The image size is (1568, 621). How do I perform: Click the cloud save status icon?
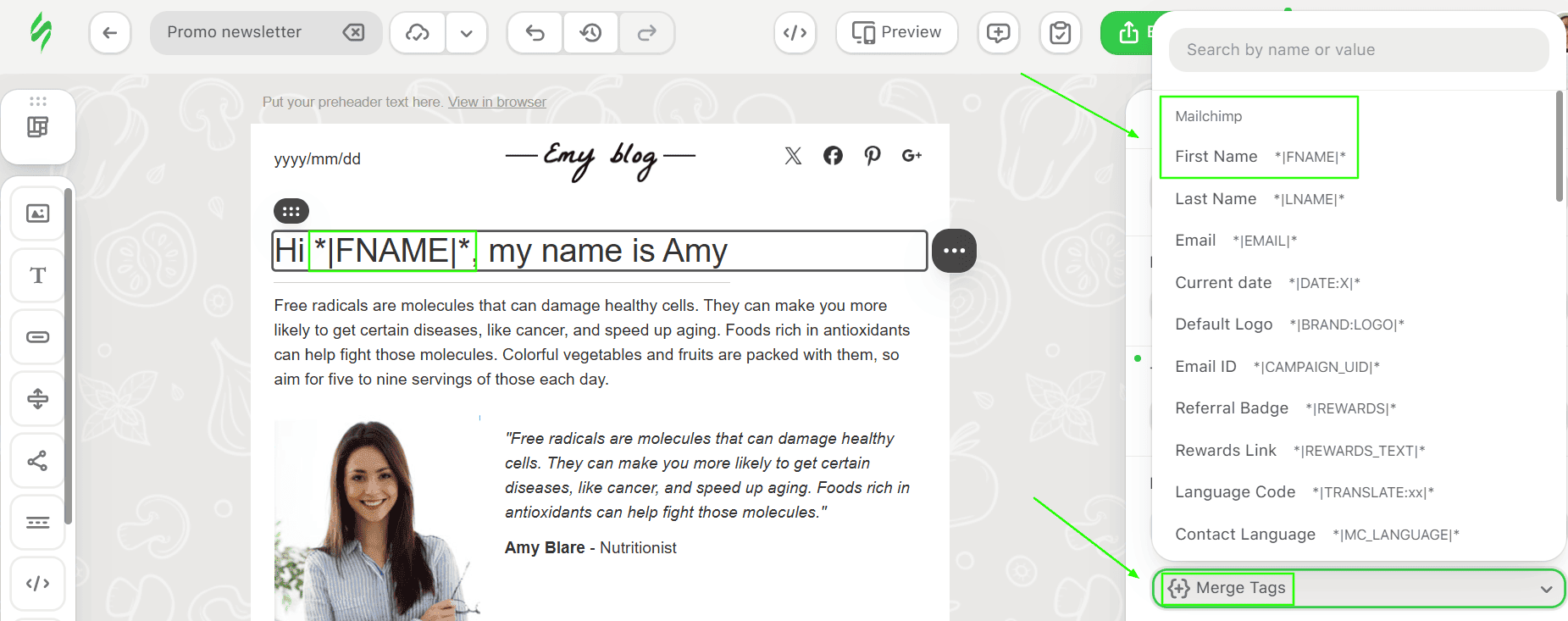(418, 33)
